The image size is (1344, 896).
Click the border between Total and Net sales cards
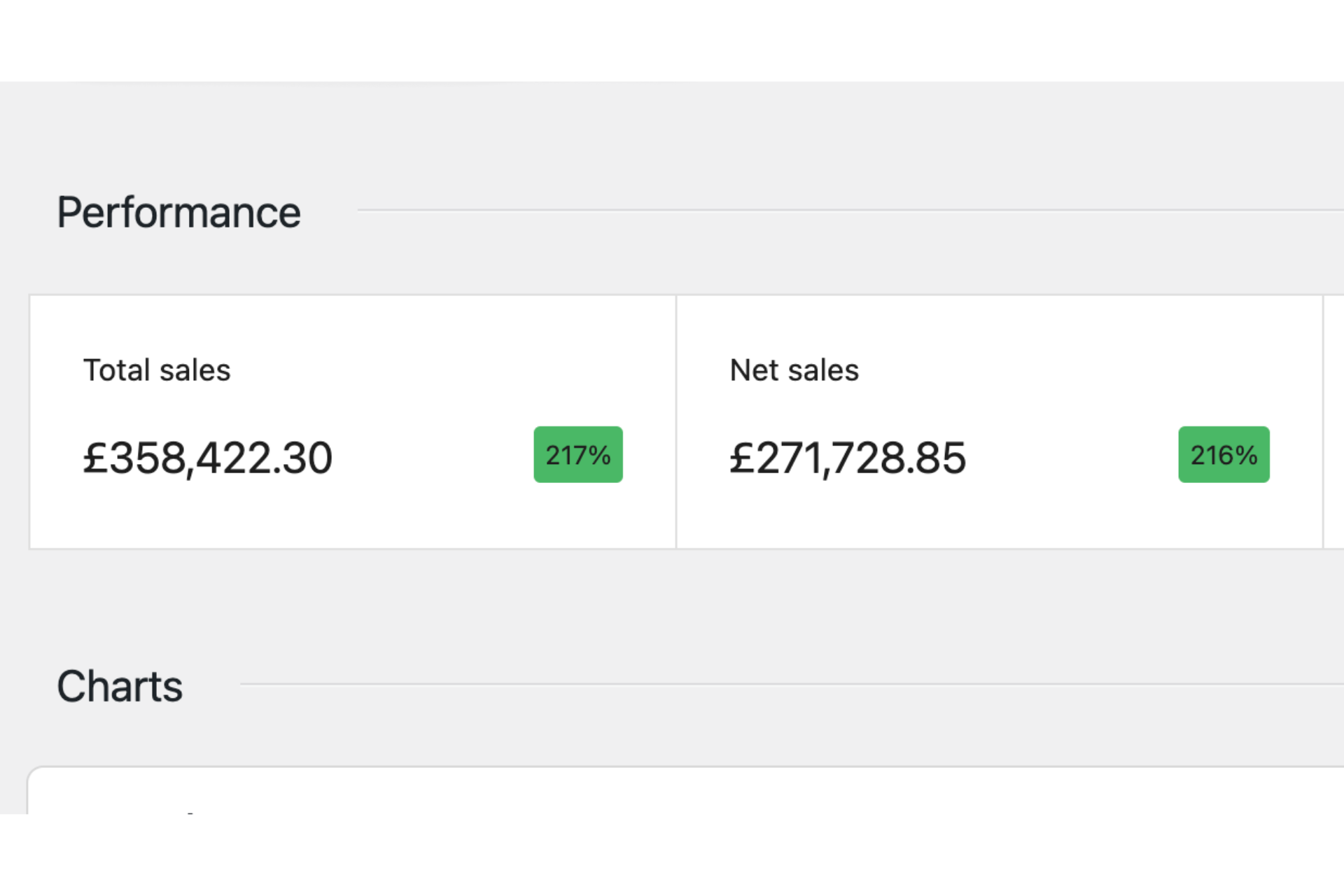click(676, 422)
